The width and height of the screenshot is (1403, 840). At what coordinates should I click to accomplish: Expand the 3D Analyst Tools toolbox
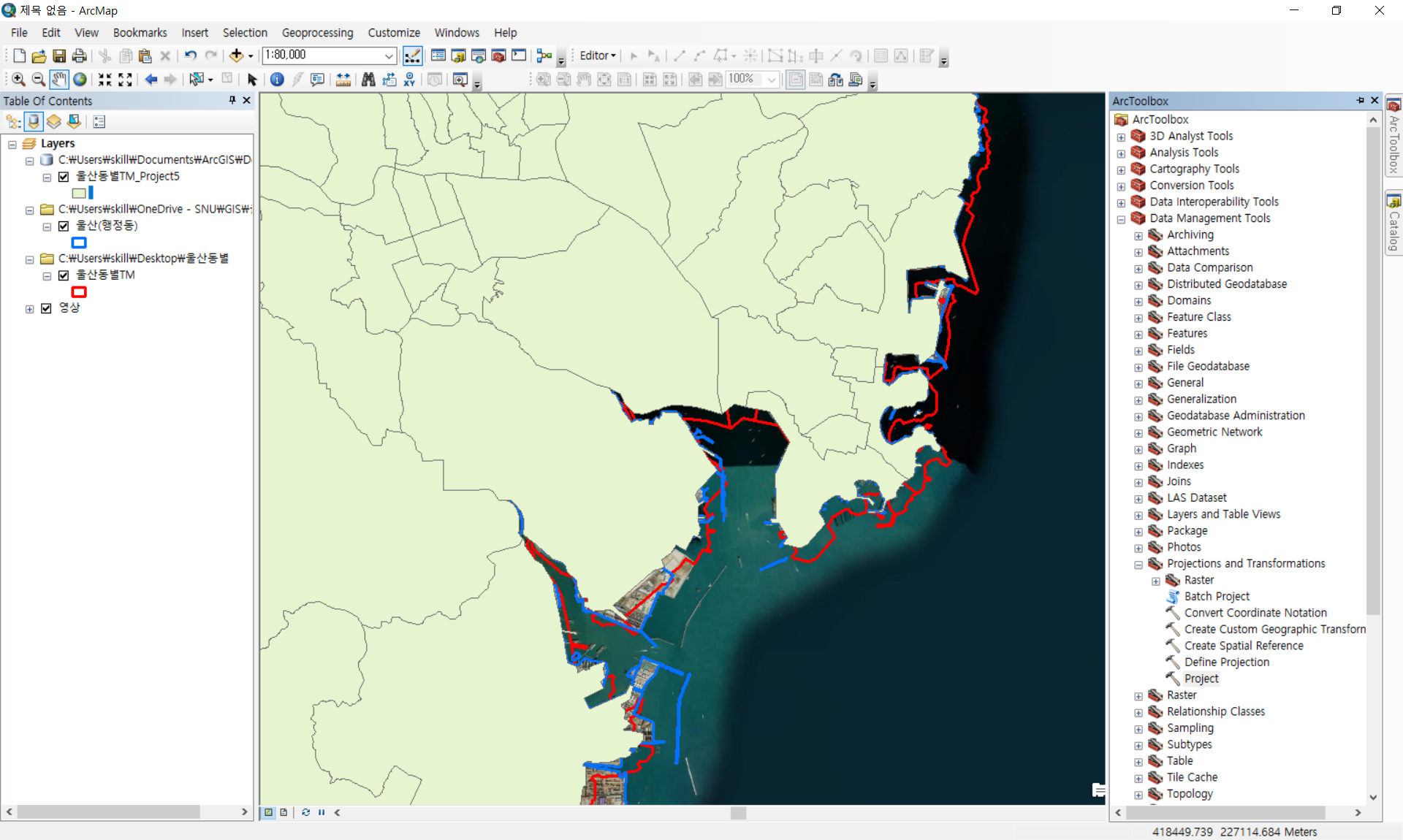[1121, 137]
